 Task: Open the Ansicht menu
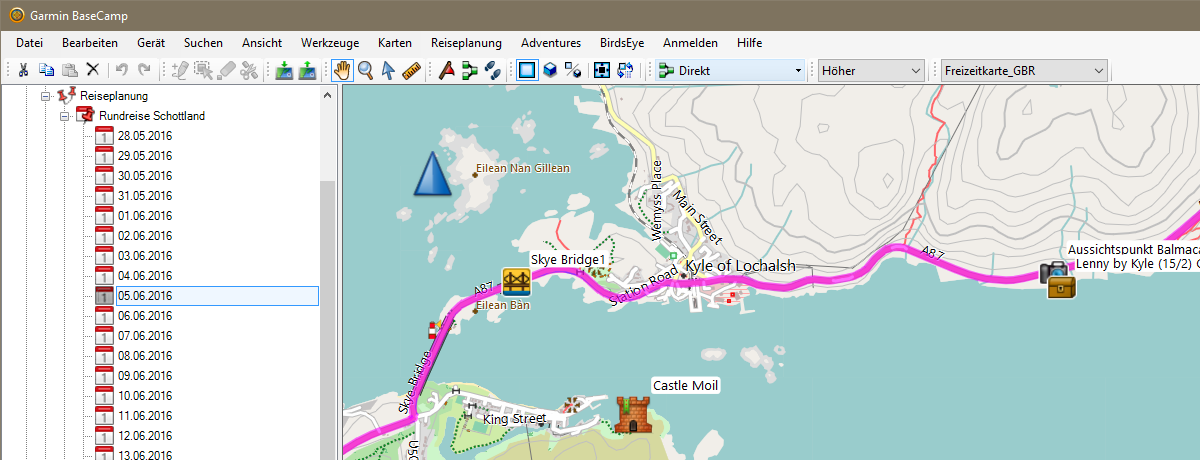click(x=262, y=43)
